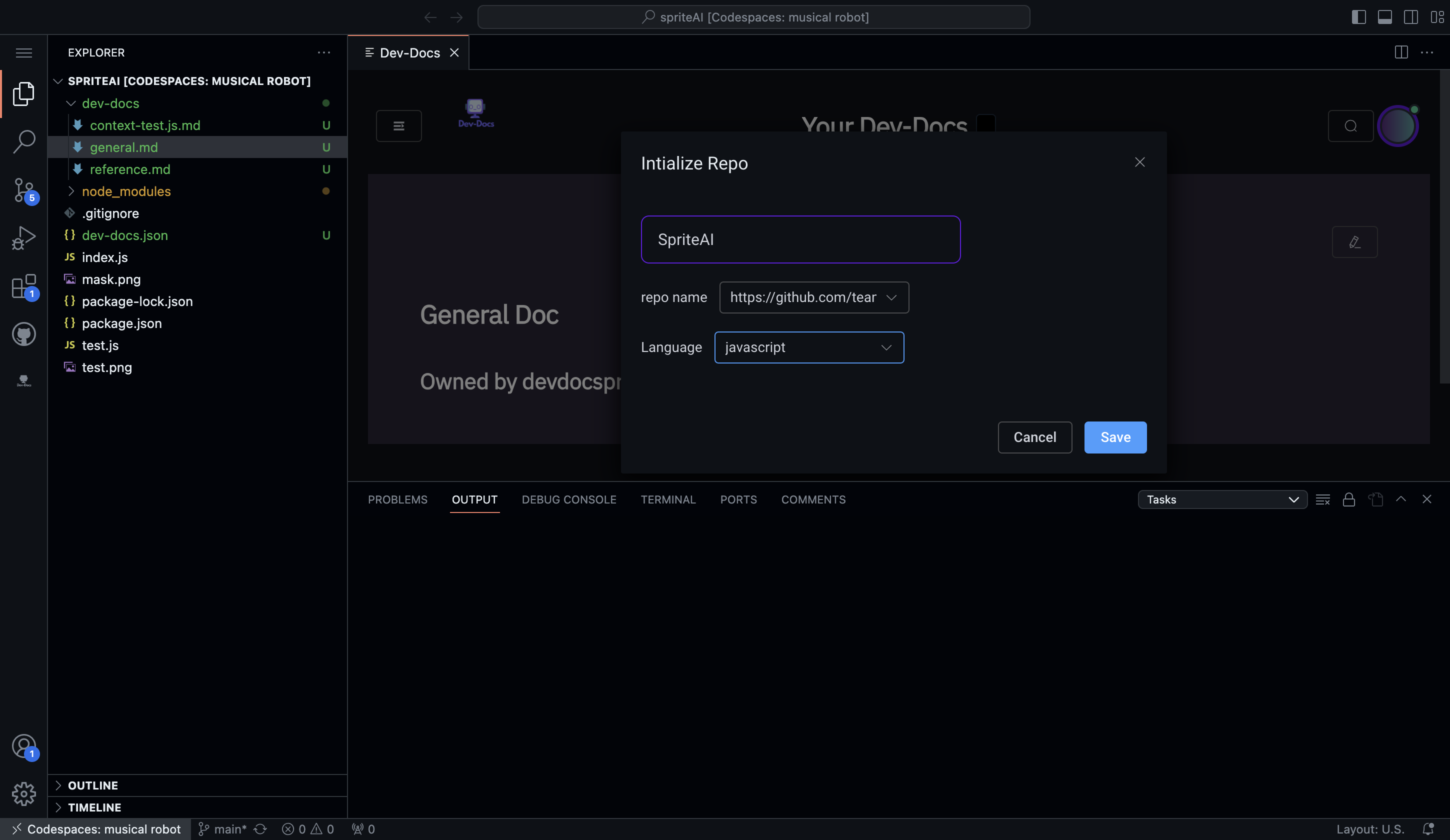
Task: Switch to the TERMINAL tab
Action: 668,499
